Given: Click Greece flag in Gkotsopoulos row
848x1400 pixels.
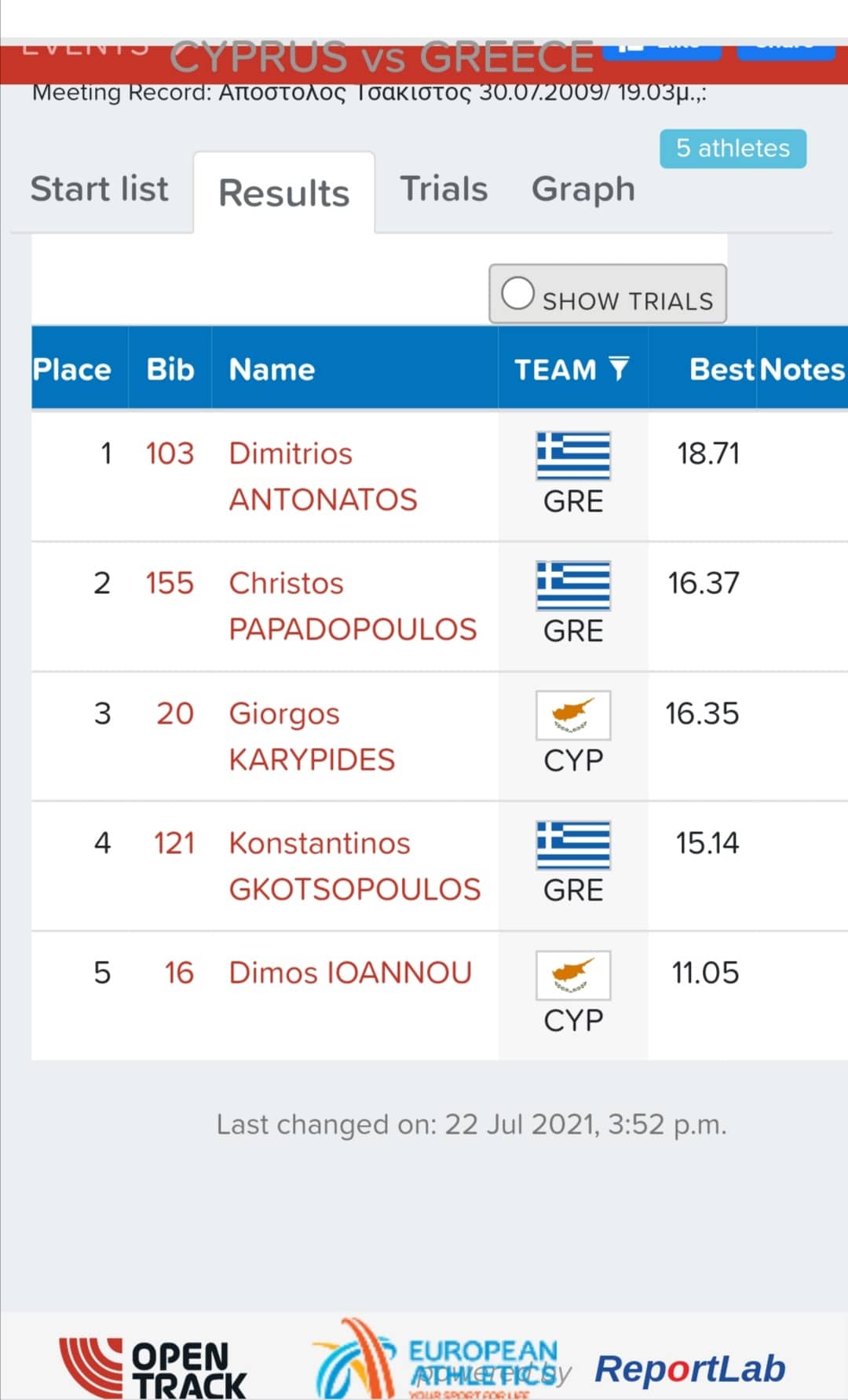Looking at the screenshot, I should [x=573, y=845].
